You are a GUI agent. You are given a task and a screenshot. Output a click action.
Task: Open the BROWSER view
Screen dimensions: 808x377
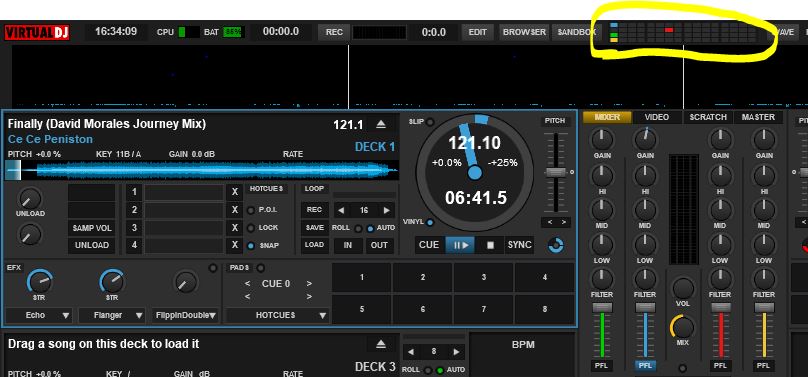[x=524, y=32]
